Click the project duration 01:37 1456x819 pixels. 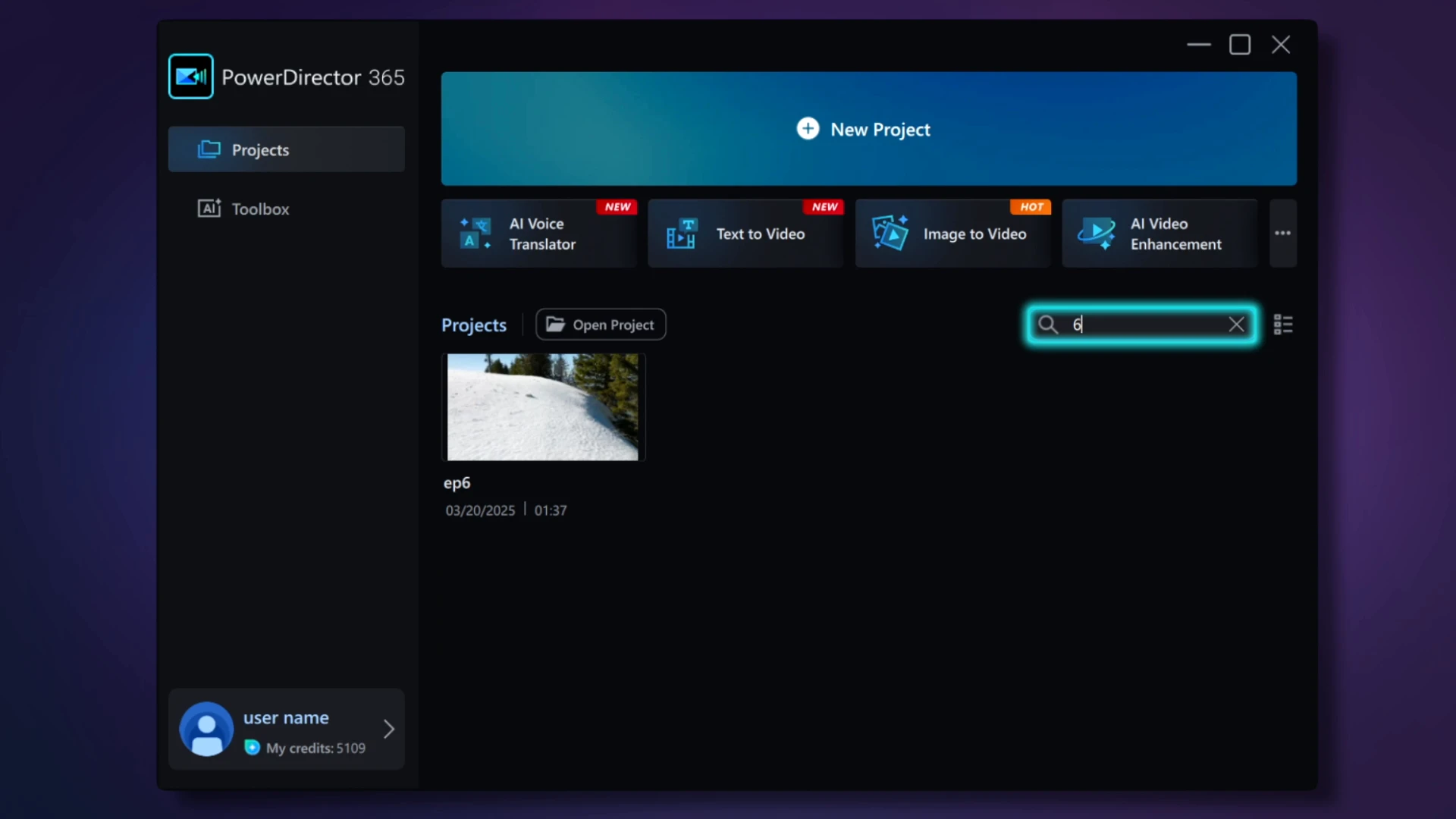pyautogui.click(x=551, y=510)
